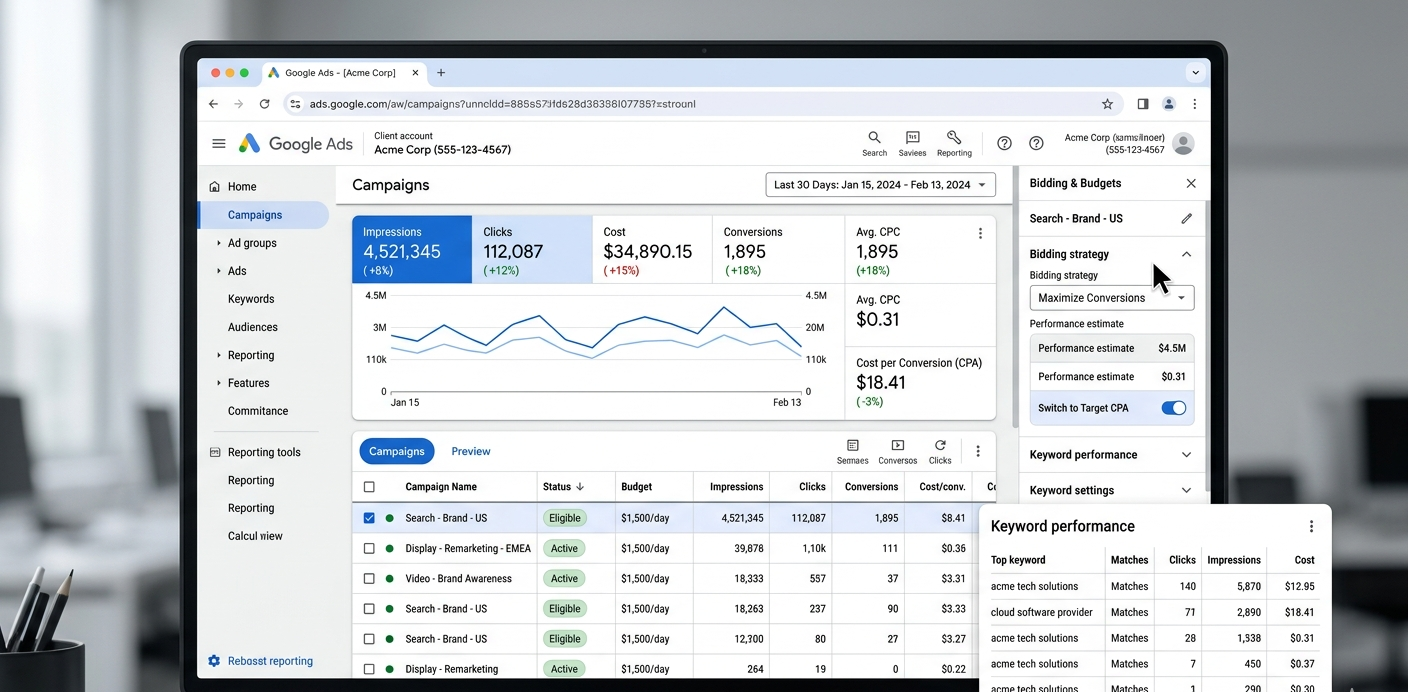Click the pencil edit icon beside Search - Brand - US
The image size is (1408, 692).
click(1186, 218)
